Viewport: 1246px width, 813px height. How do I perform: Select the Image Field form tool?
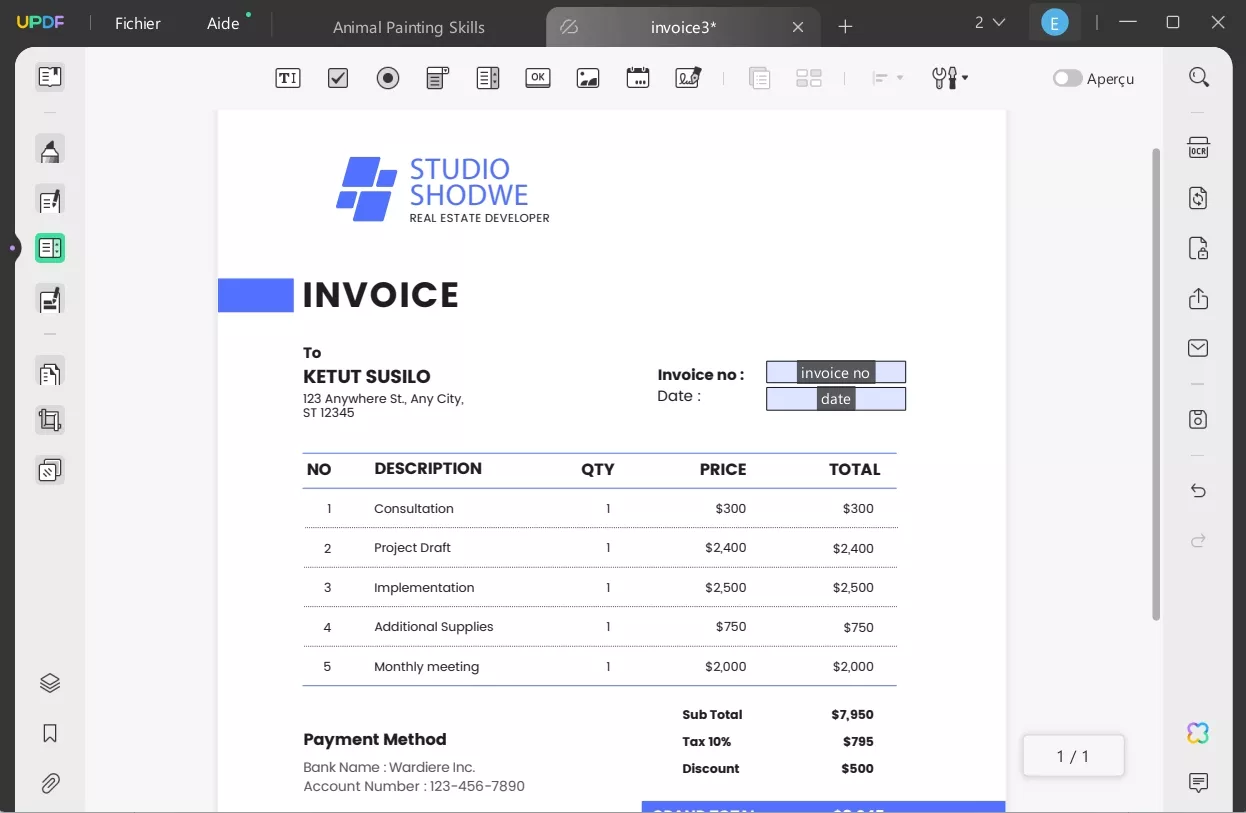tap(588, 78)
